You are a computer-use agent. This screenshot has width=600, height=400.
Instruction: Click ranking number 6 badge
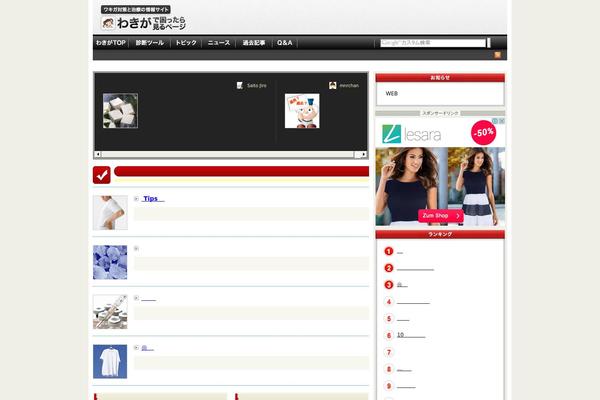389,335
